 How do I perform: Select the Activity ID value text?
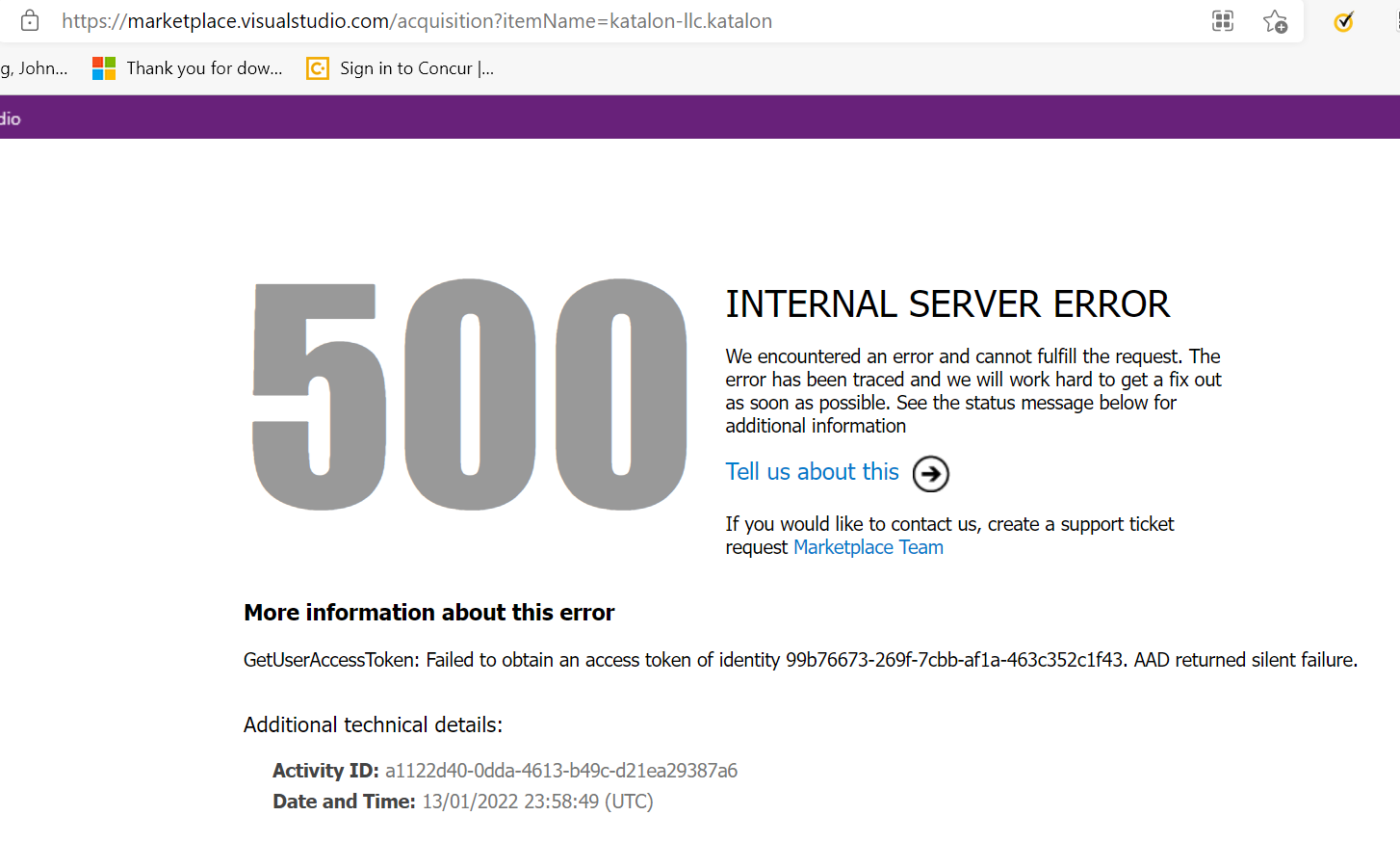(561, 770)
